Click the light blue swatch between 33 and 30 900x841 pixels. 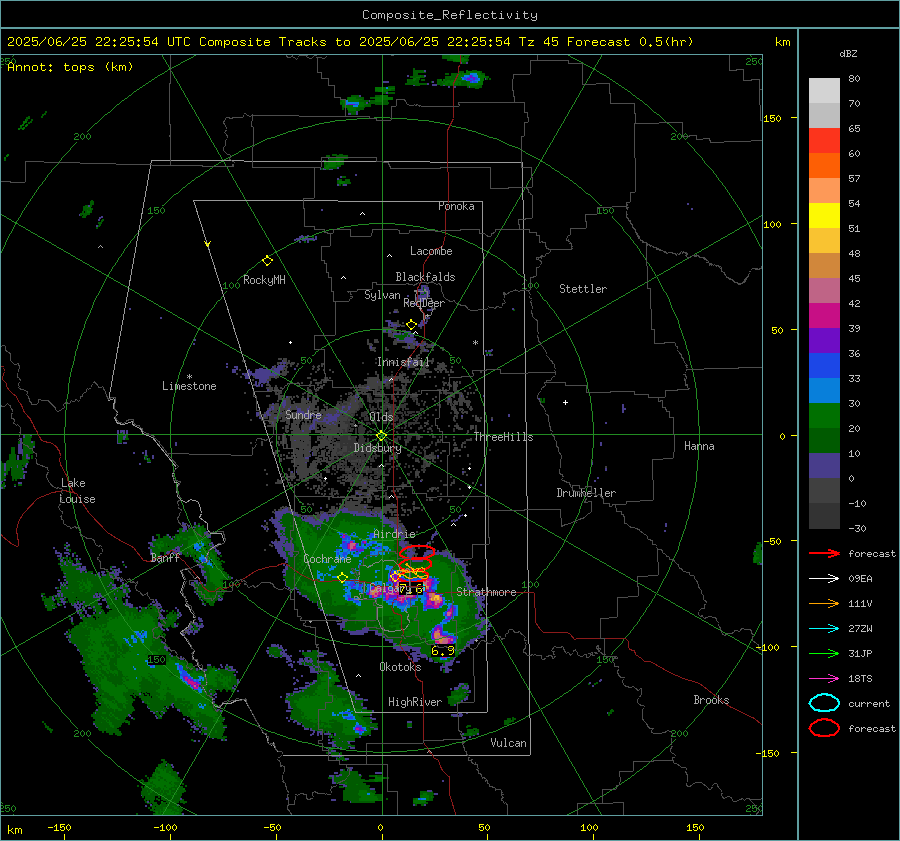click(x=824, y=390)
